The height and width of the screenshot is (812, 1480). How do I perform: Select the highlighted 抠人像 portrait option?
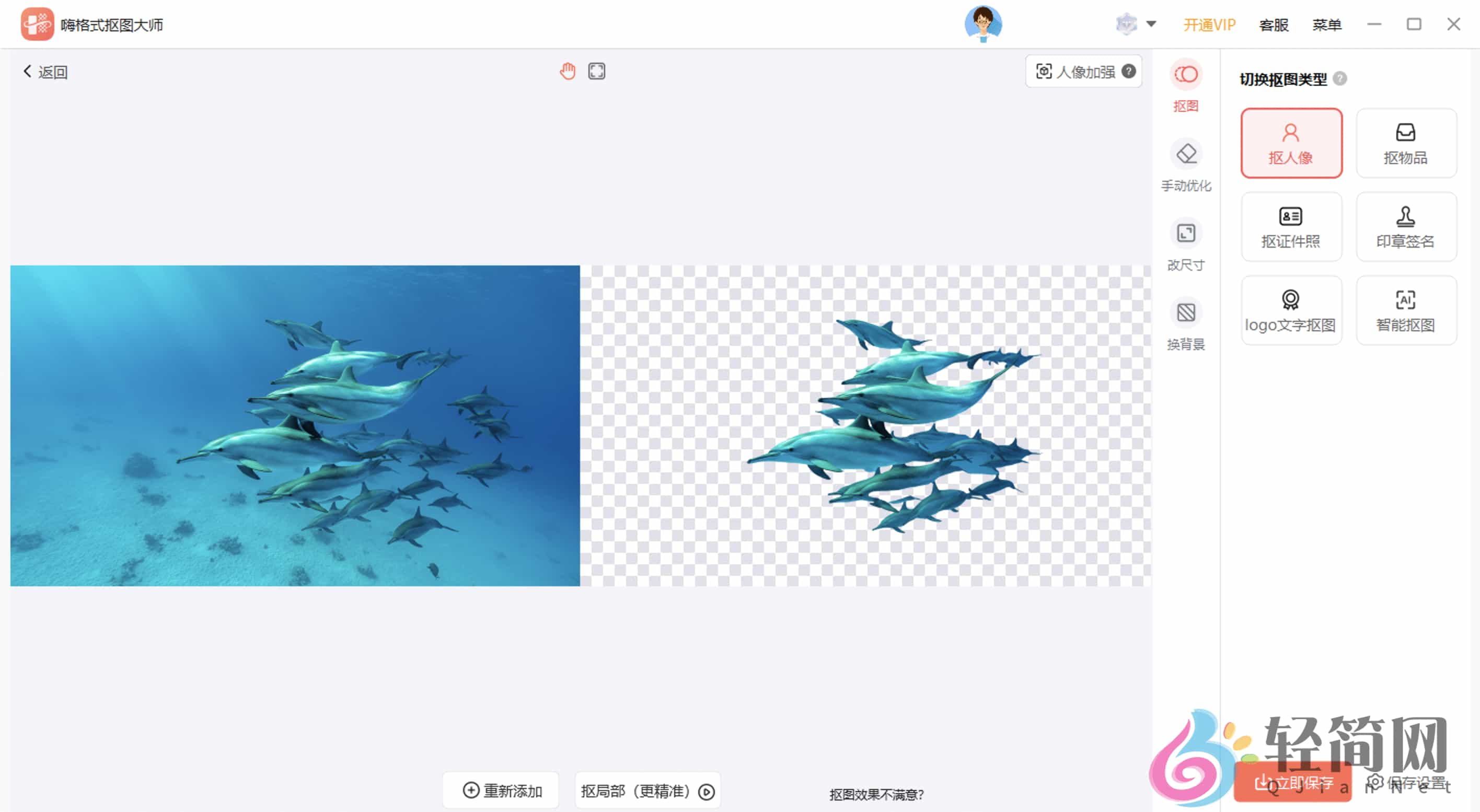(x=1291, y=143)
